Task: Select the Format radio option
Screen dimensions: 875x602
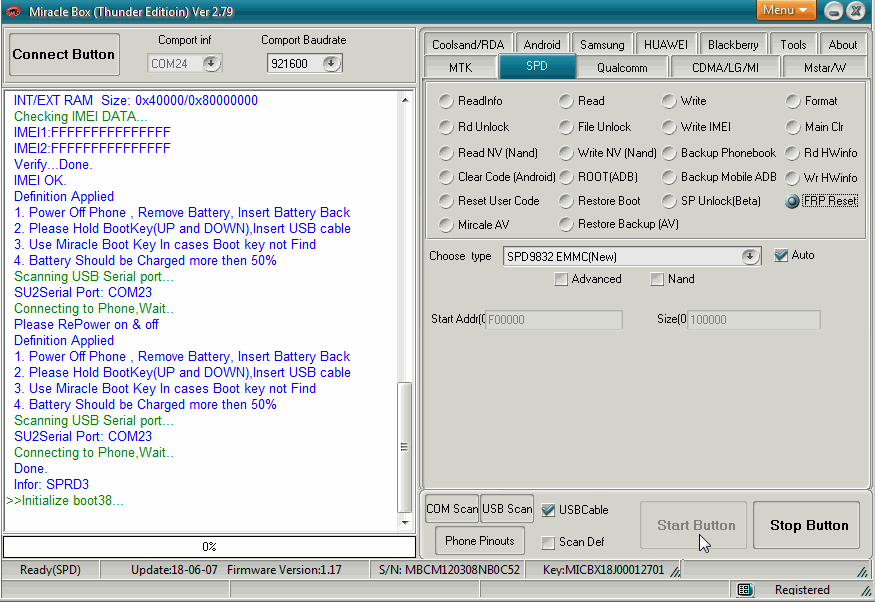Action: pyautogui.click(x=793, y=101)
